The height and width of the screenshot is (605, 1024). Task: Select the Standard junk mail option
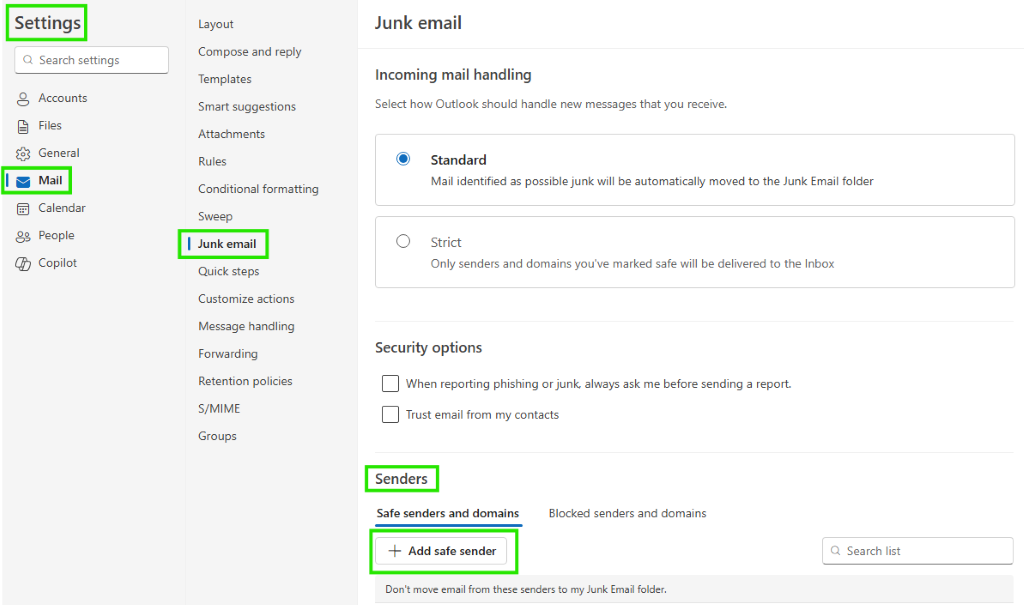pos(403,159)
